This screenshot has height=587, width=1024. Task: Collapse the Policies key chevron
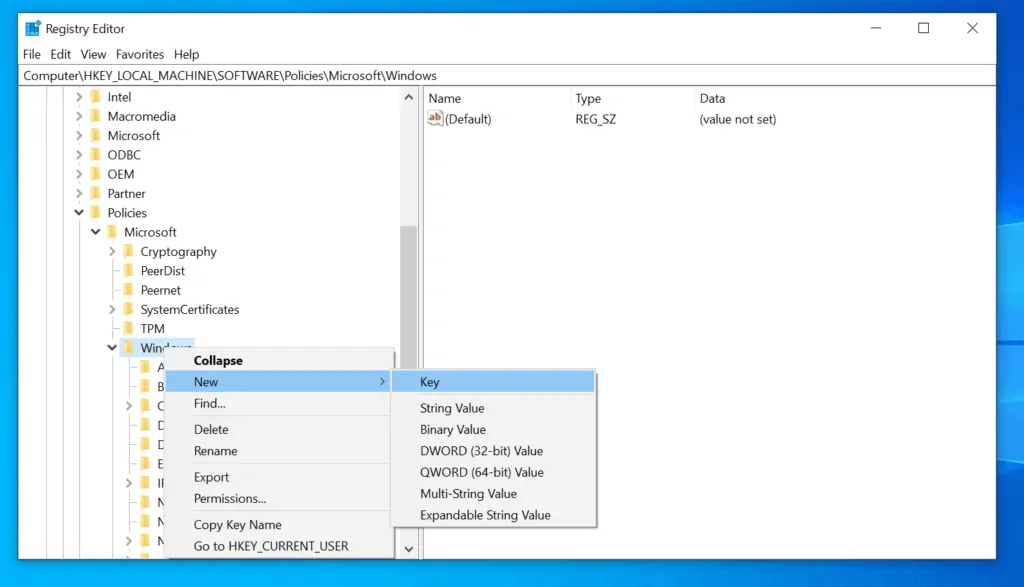79,212
